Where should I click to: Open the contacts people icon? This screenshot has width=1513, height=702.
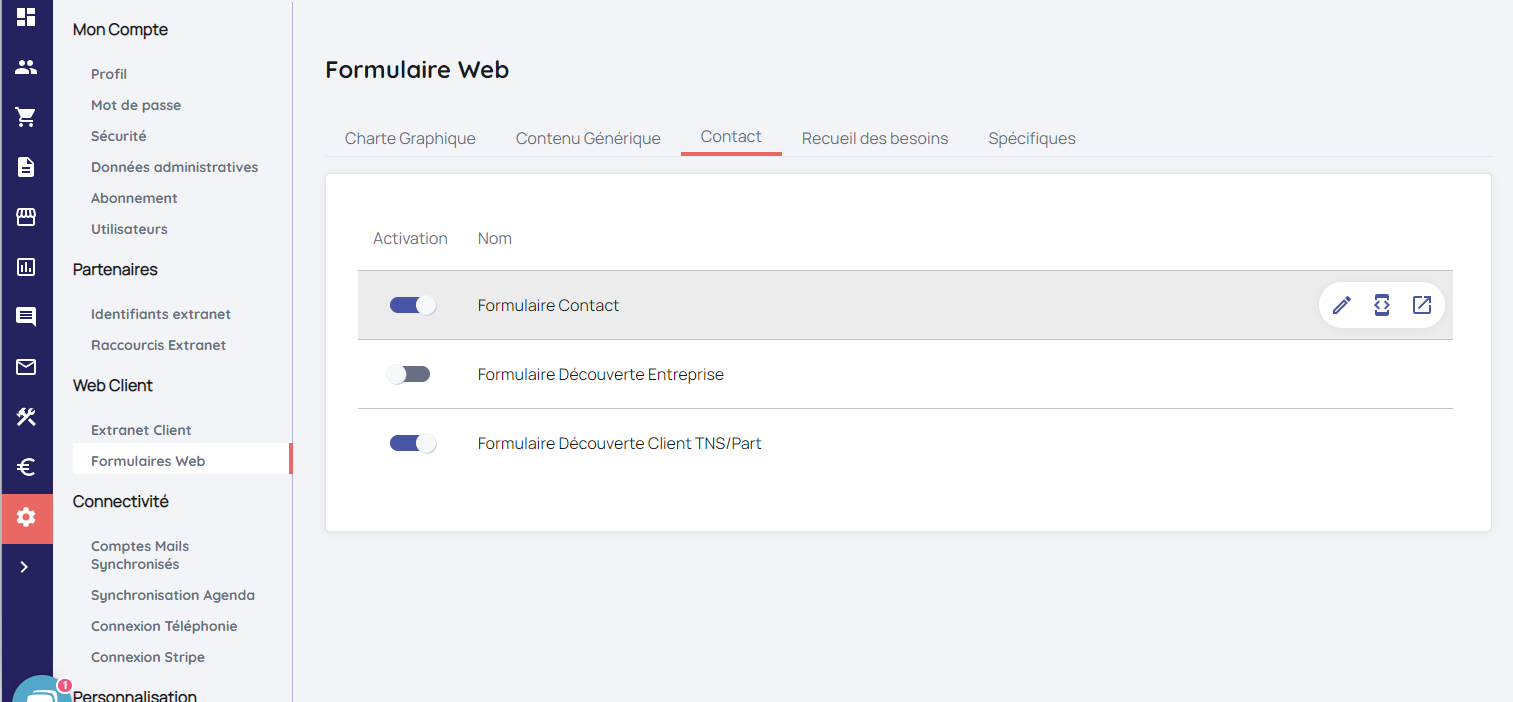pos(26,67)
